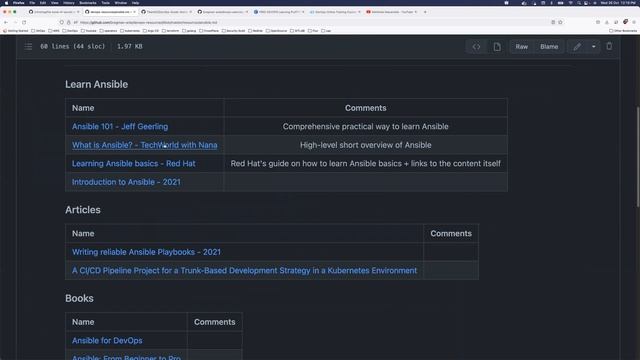This screenshot has height=360, width=640.
Task: Click the battery status icon
Action: point(560,3)
